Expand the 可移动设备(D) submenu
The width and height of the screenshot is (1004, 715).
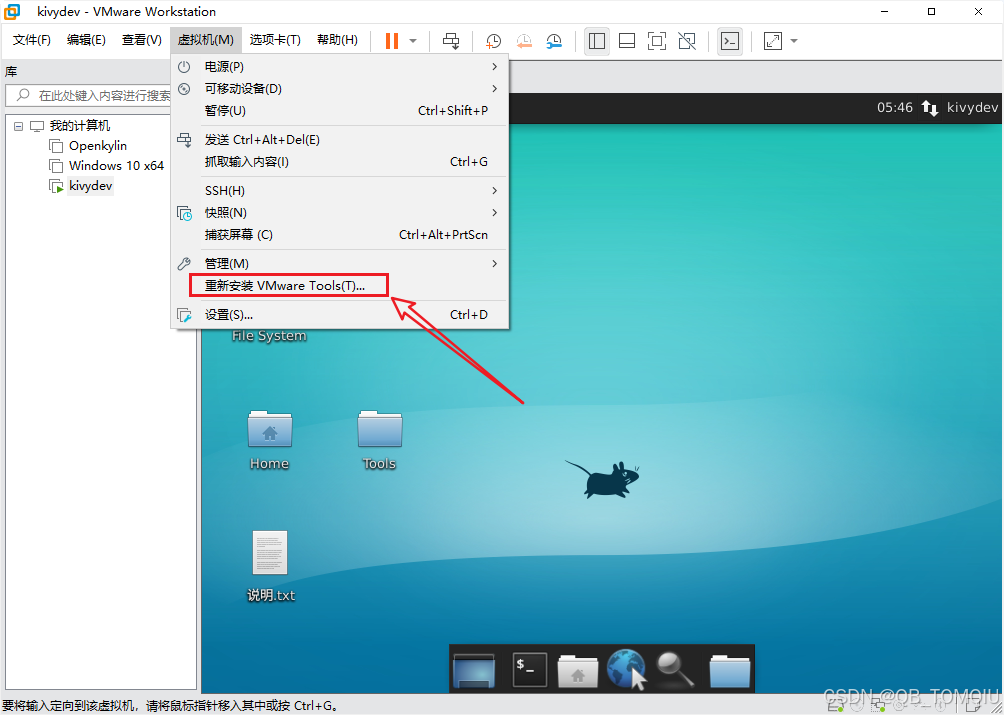coord(340,88)
